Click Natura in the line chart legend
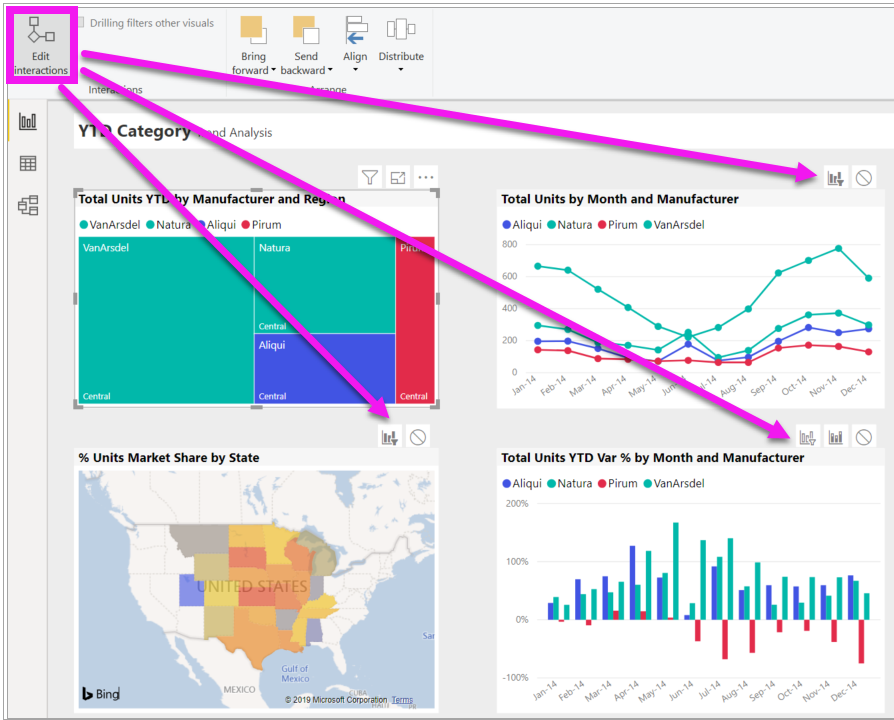The width and height of the screenshot is (894, 720). coord(570,225)
